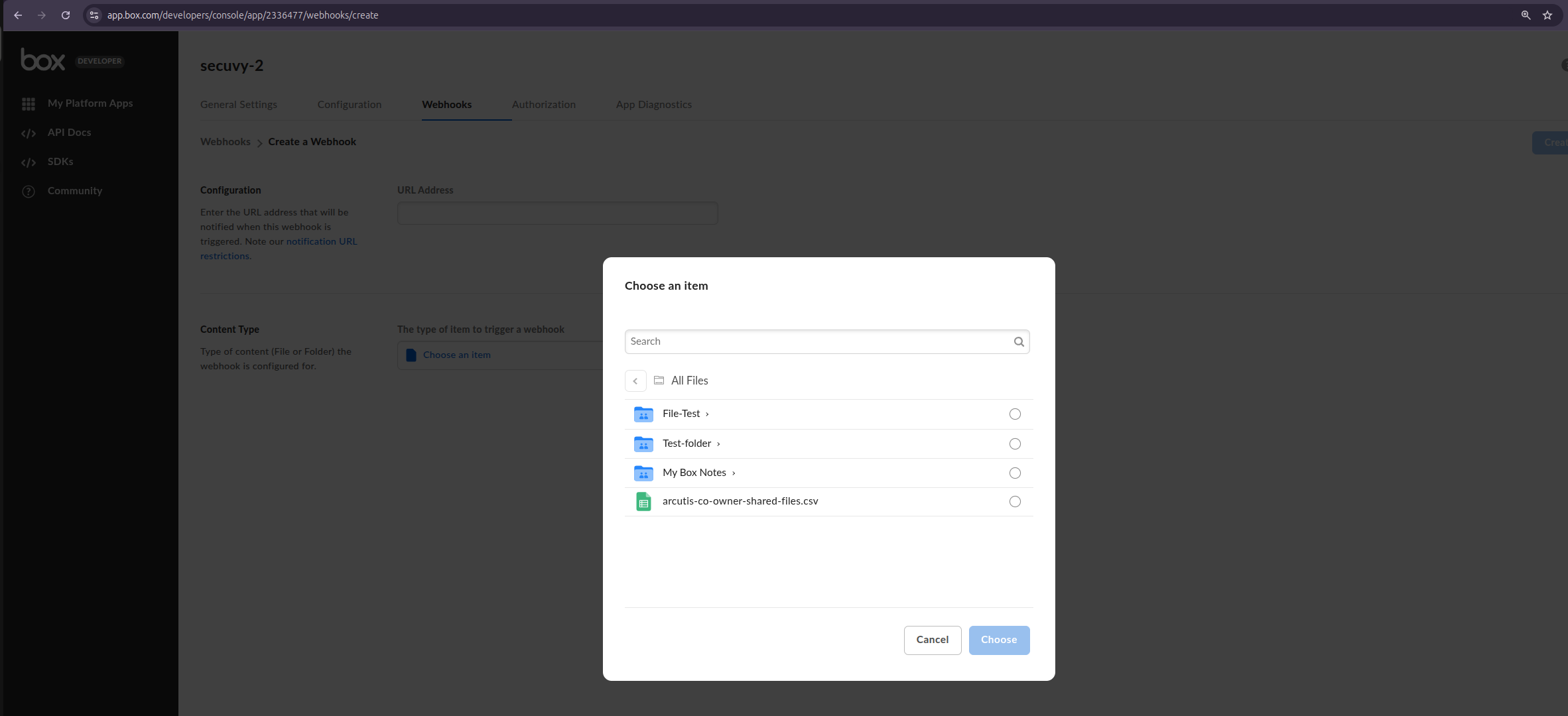Click the DEVELOPER badge next to Box logo

pos(99,61)
